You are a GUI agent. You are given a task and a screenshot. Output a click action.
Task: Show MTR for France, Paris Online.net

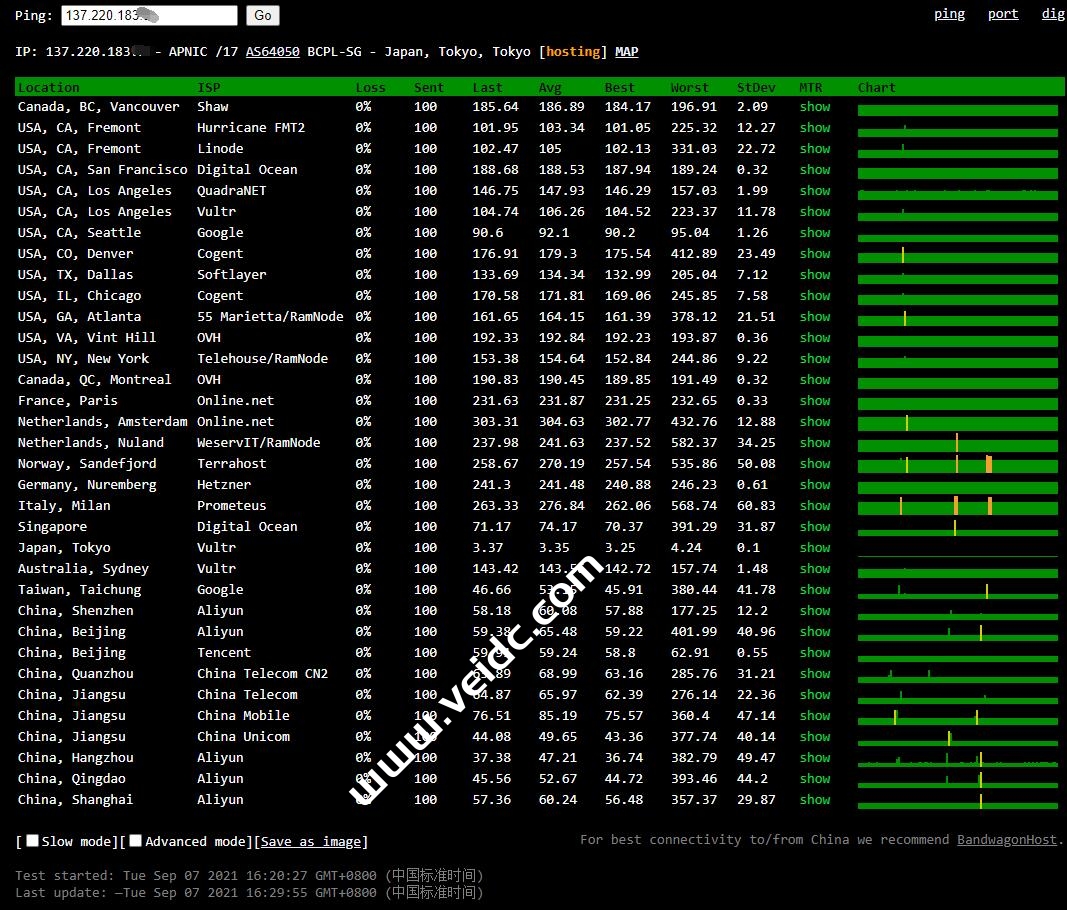pos(815,401)
